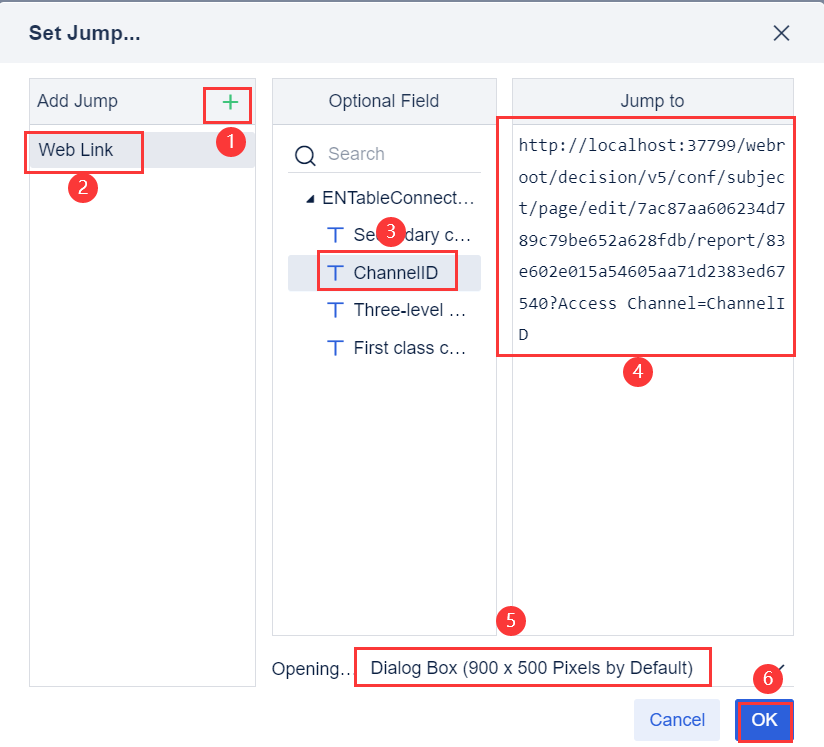Close the Set Jump dialog with the X

(x=781, y=33)
